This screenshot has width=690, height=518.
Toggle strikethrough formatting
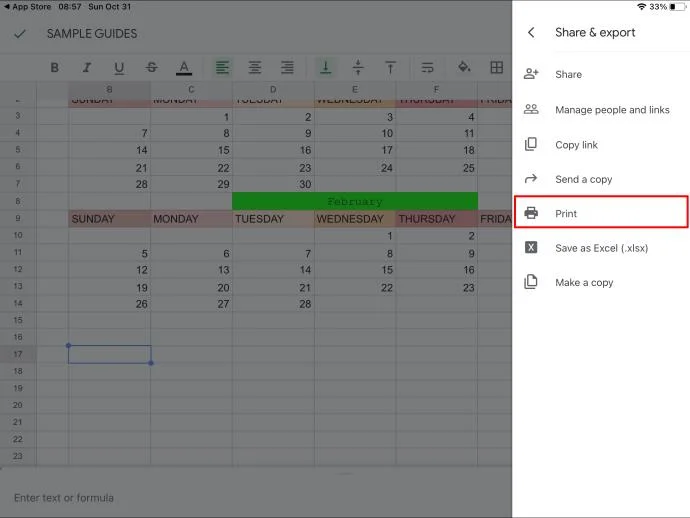[x=151, y=67]
